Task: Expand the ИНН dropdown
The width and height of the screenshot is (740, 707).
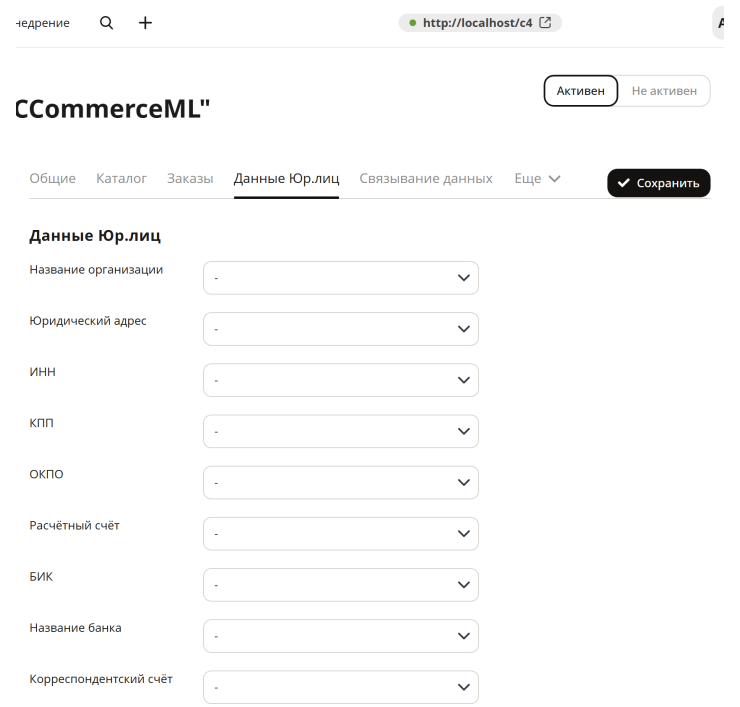Action: 341,380
